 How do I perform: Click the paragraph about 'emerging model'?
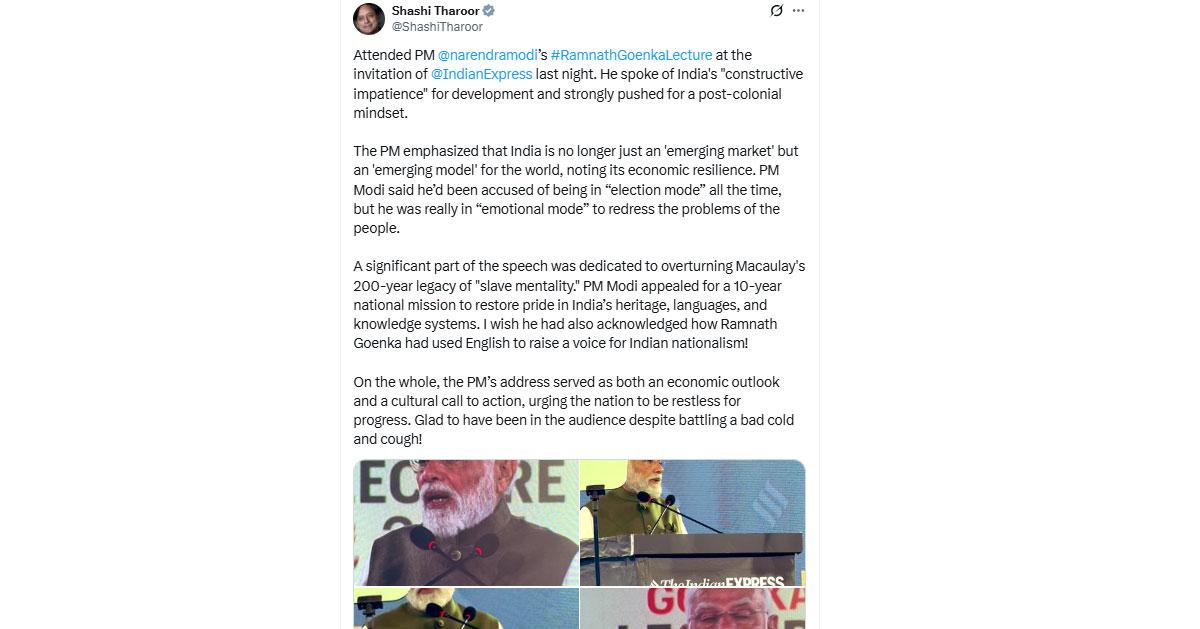pos(576,190)
